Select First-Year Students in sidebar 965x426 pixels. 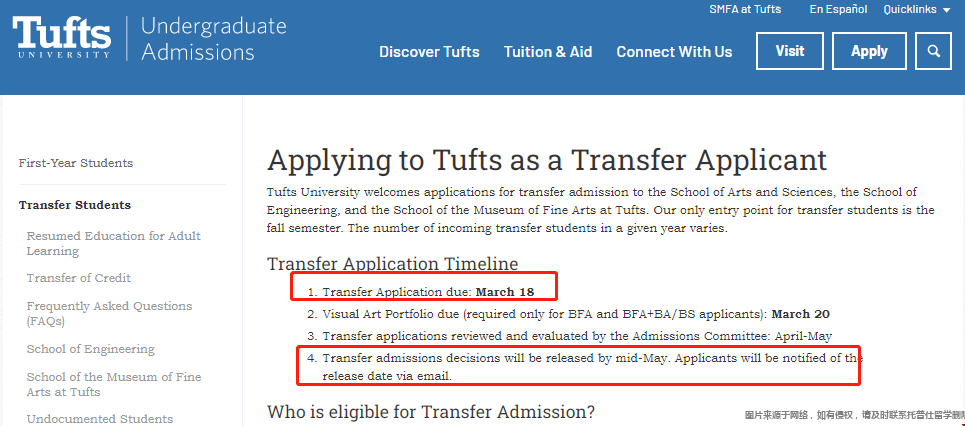[76, 163]
